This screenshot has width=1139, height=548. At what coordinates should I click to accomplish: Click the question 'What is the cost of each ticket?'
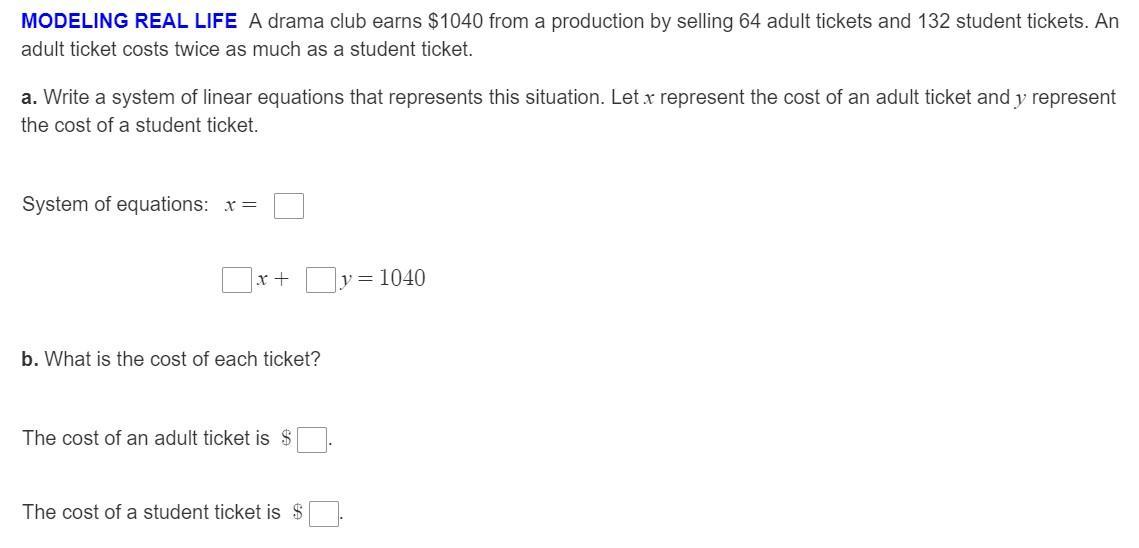coord(183,360)
